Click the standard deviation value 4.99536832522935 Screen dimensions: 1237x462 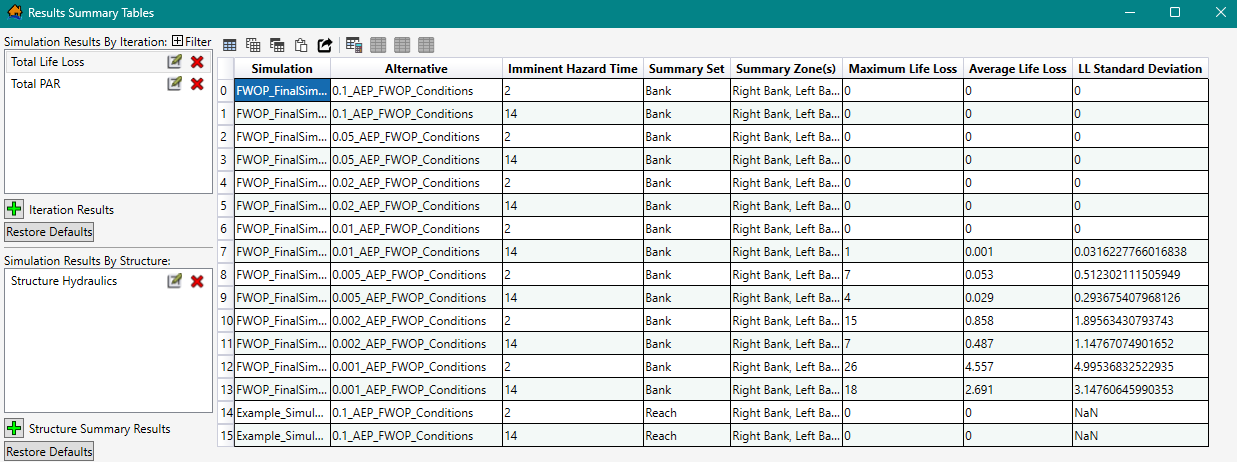click(x=1140, y=367)
